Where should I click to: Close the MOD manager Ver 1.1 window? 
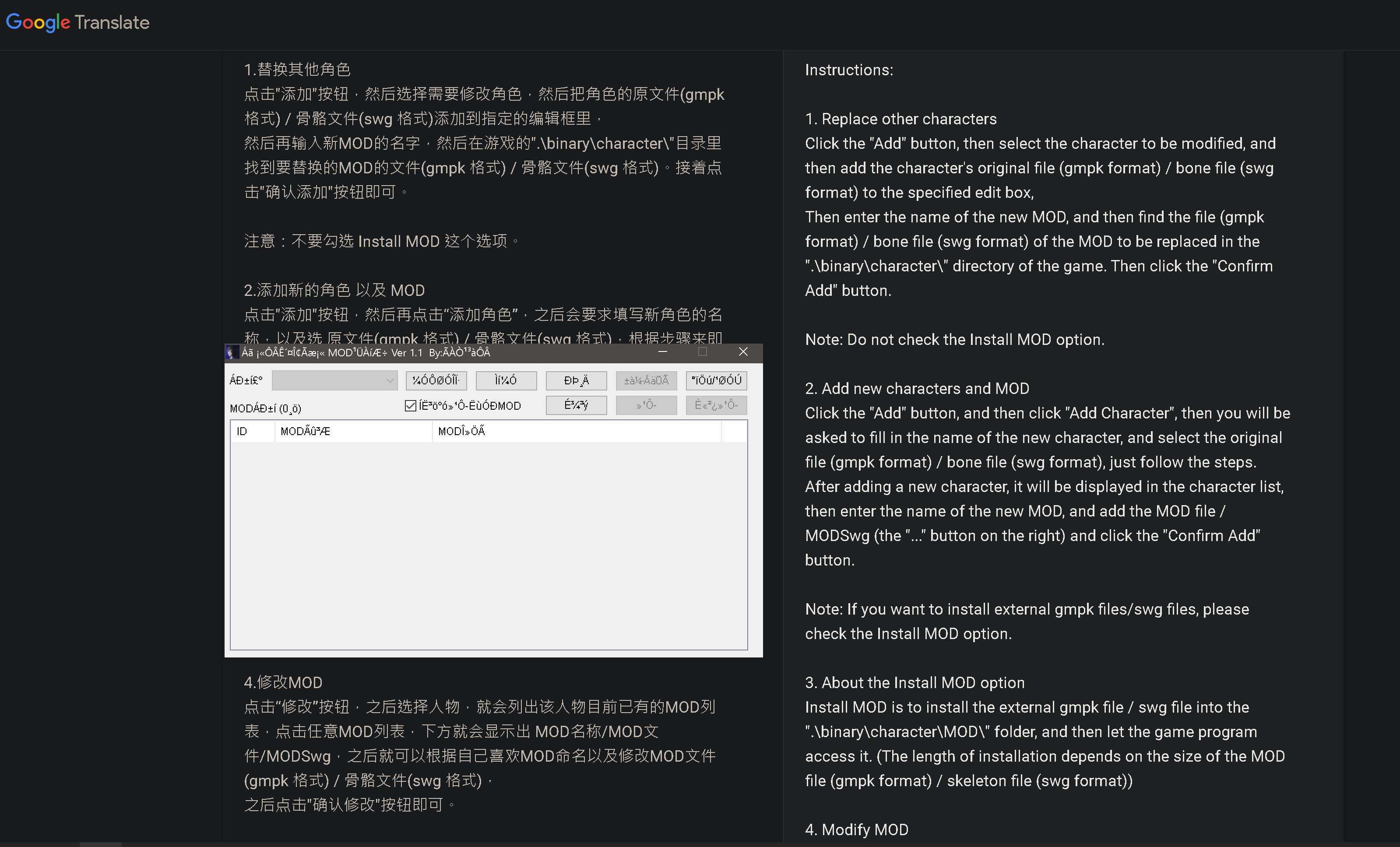tap(742, 352)
